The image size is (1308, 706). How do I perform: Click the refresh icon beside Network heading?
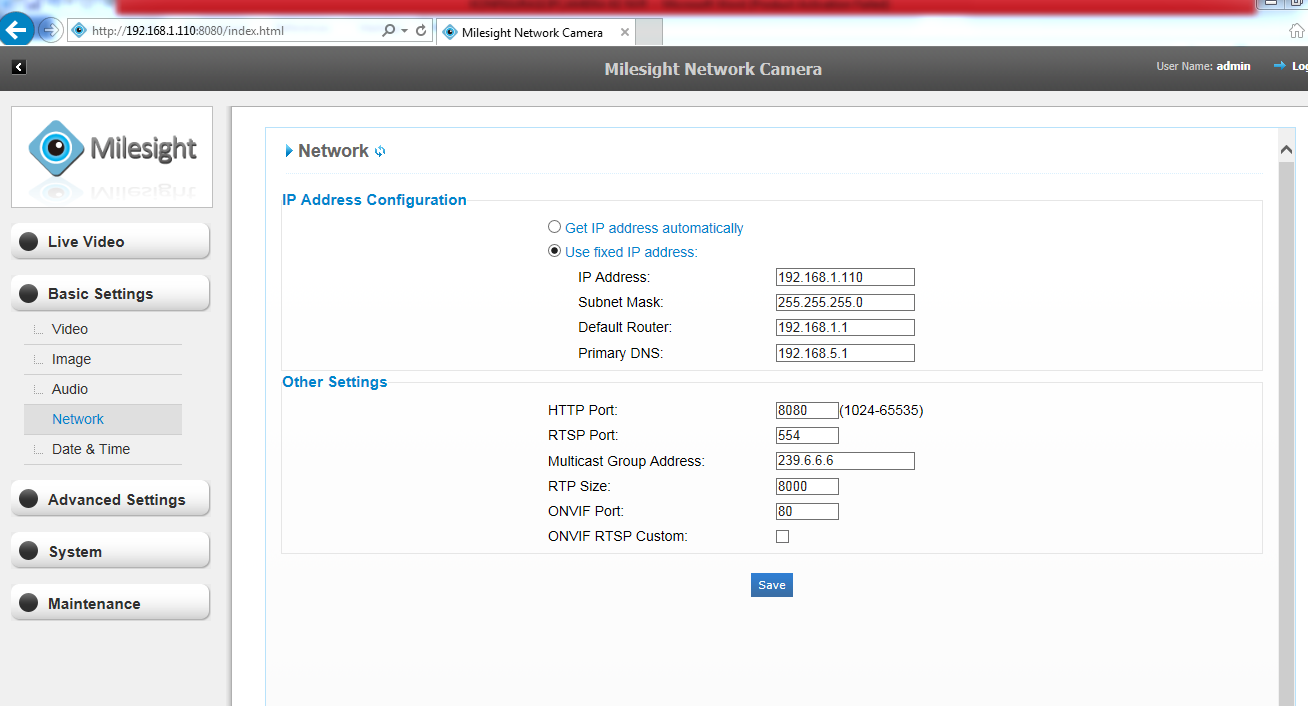pyautogui.click(x=380, y=152)
